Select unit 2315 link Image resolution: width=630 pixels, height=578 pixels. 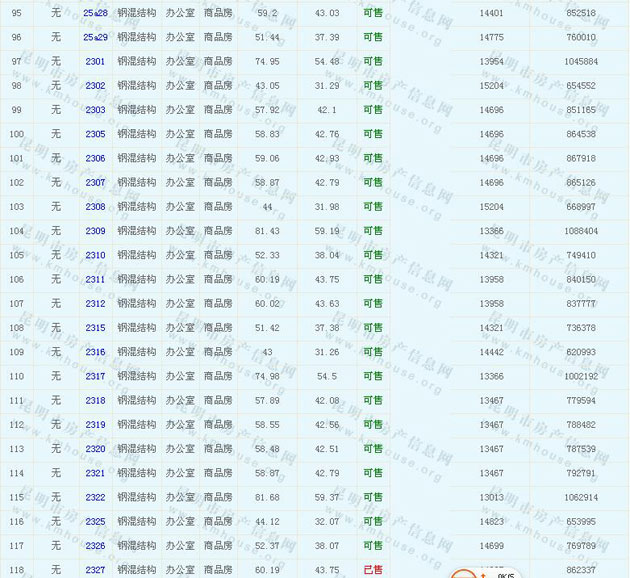95,328
